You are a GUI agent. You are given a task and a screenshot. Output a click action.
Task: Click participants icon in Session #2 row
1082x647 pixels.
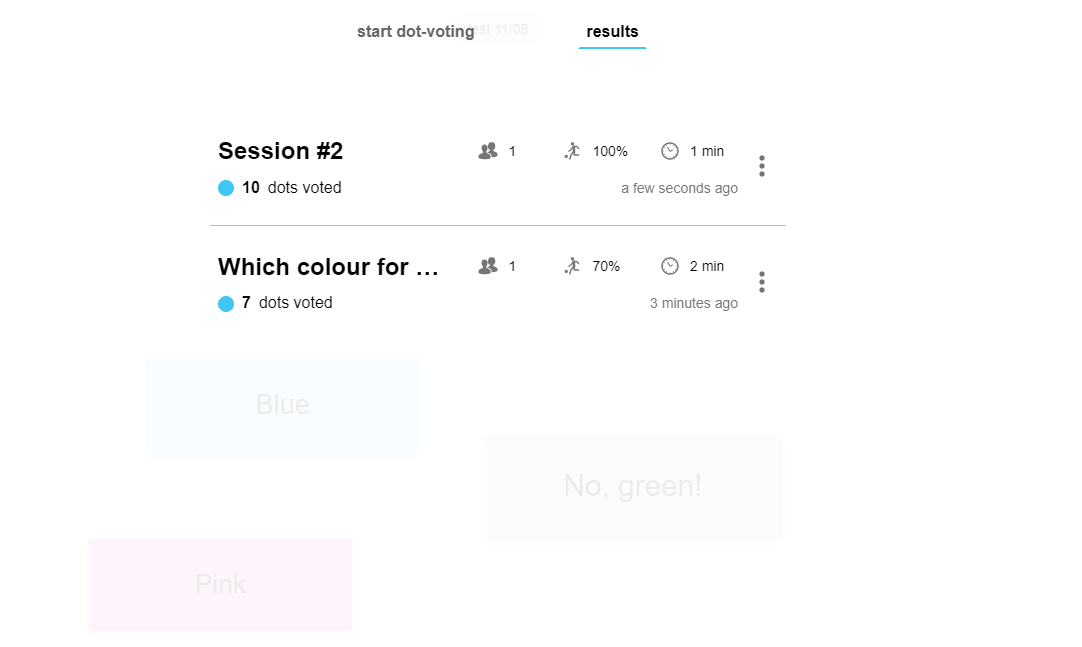point(488,151)
